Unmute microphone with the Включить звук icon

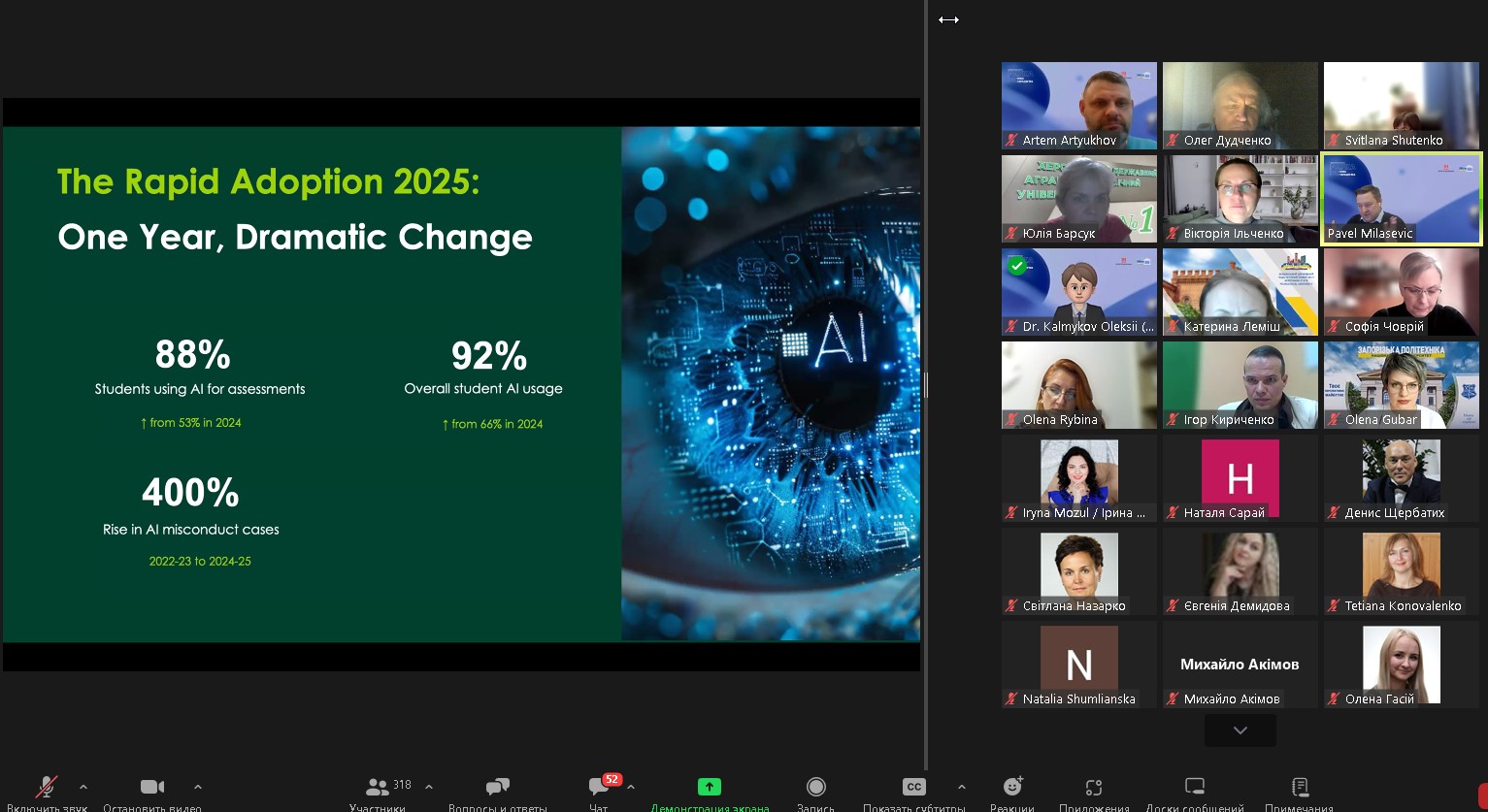pyautogui.click(x=47, y=787)
